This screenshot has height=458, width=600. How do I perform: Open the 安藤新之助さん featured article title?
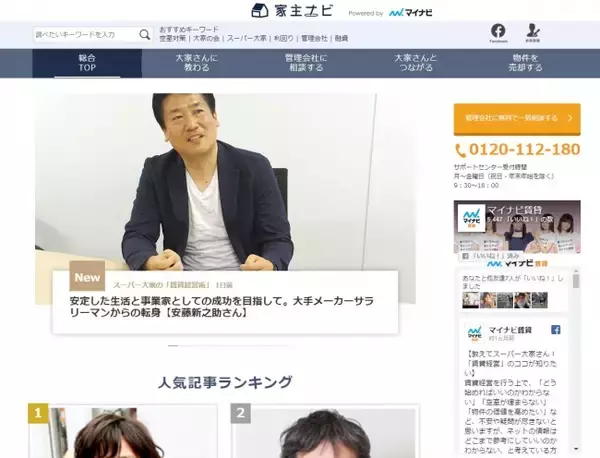[232, 306]
